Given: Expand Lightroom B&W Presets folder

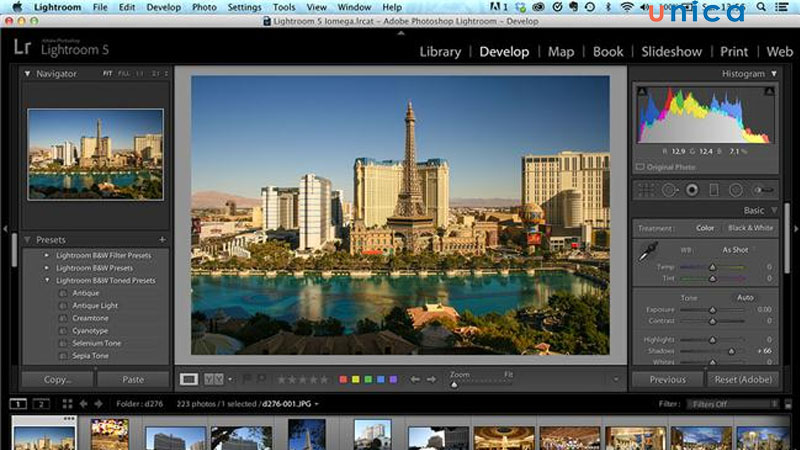Looking at the screenshot, I should pyautogui.click(x=46, y=268).
